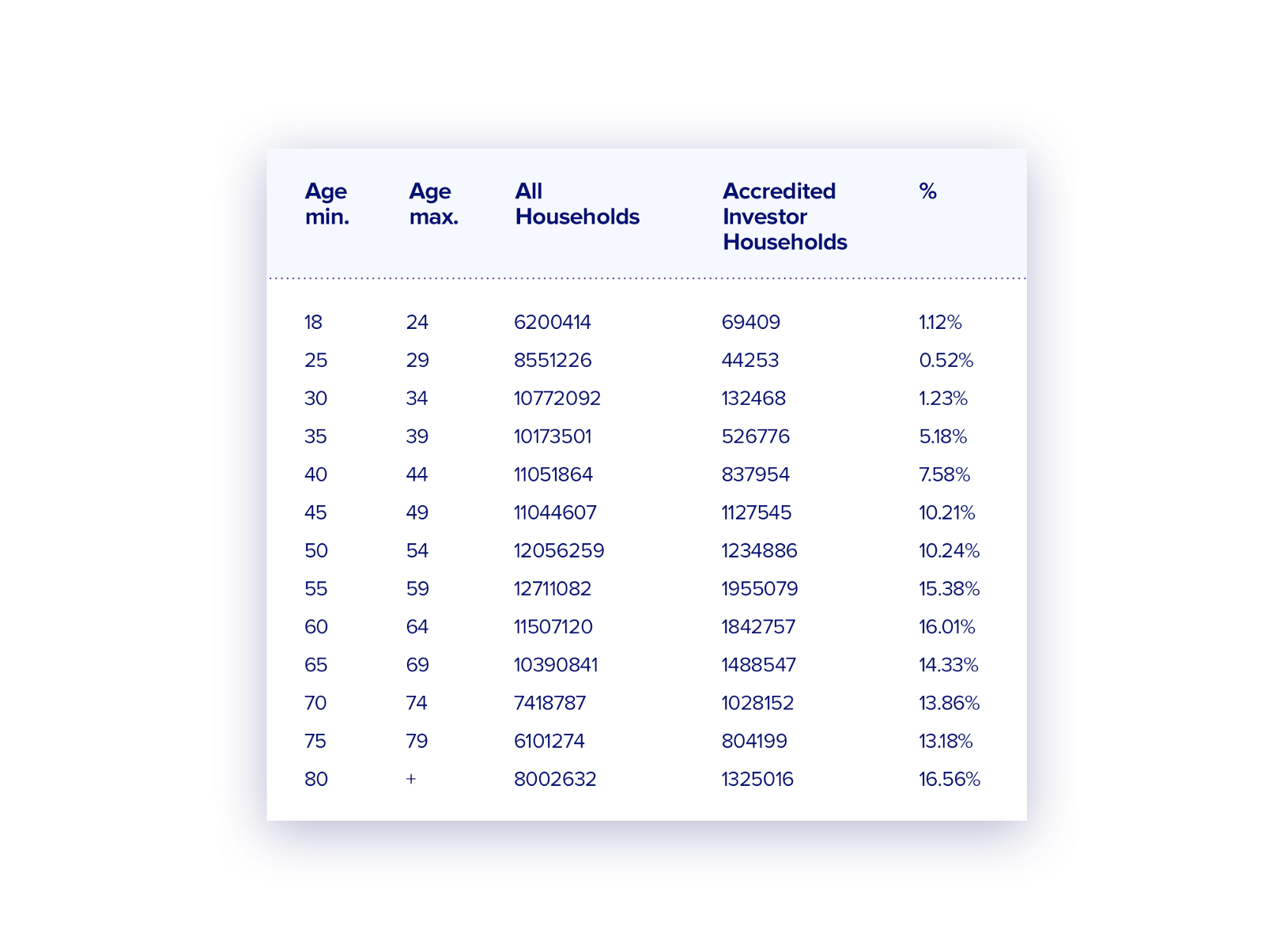Select the 6101274 households cell
The image size is (1265, 952).
tap(549, 741)
